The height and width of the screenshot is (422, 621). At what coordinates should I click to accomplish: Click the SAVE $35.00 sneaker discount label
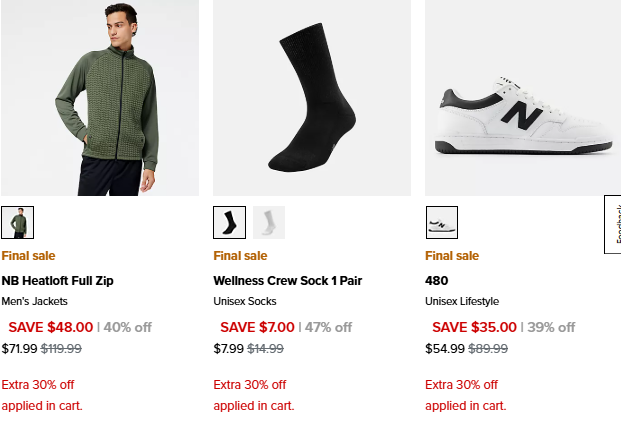[475, 327]
